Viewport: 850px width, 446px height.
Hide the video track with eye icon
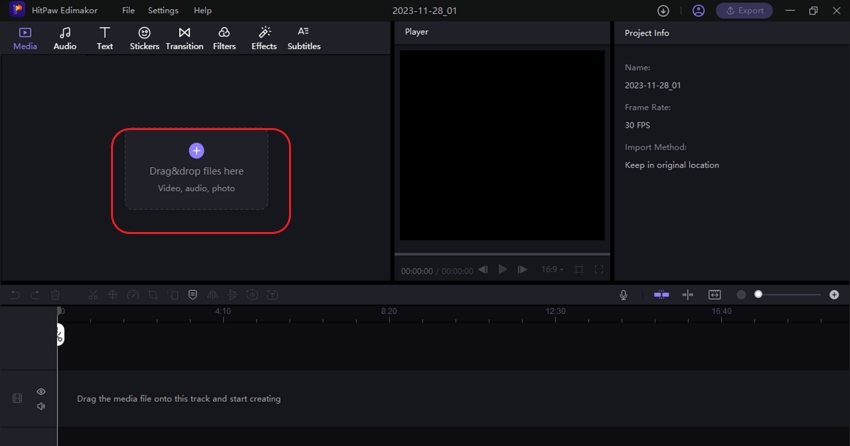point(41,392)
